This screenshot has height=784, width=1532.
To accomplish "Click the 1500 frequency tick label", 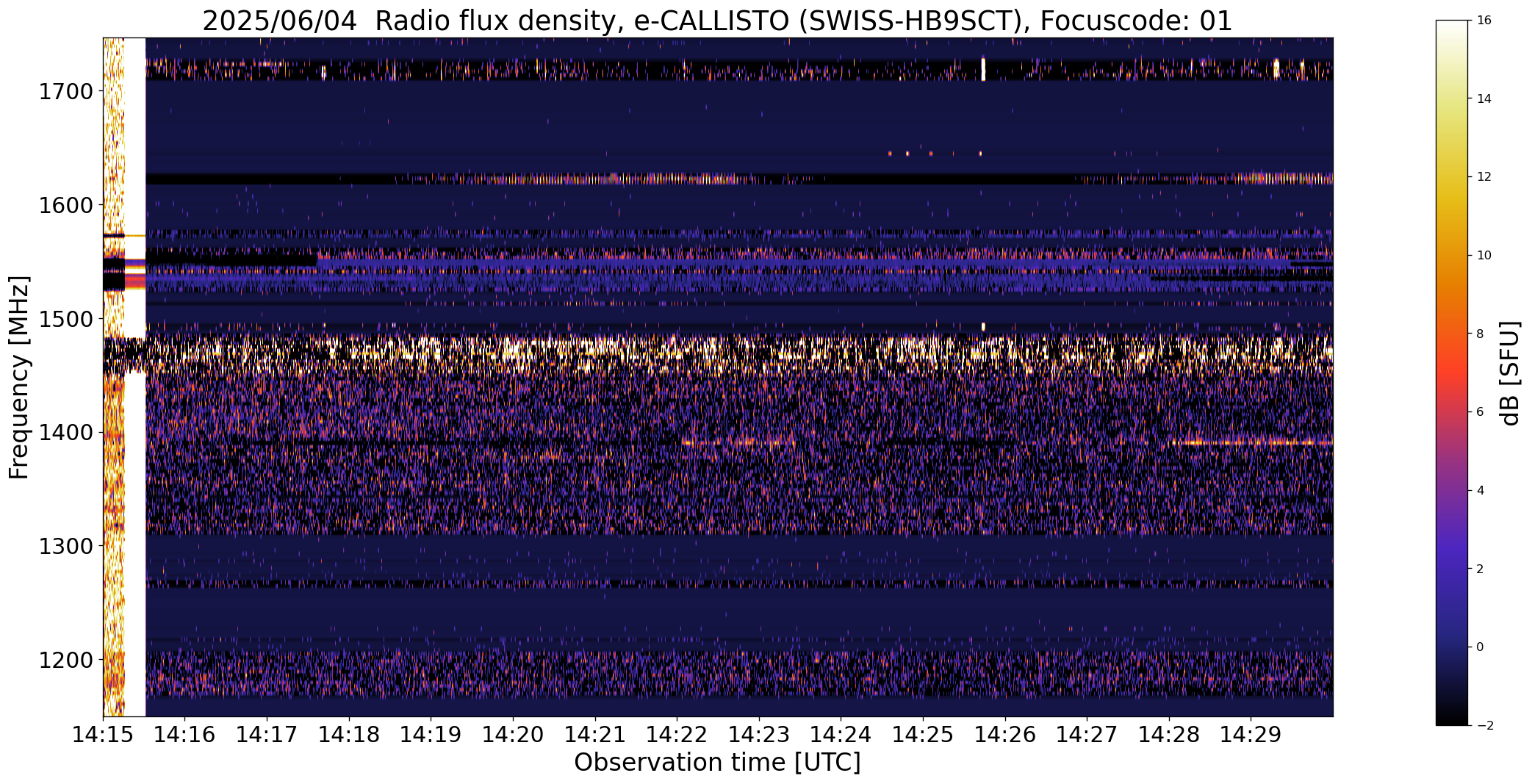I will tap(65, 319).
